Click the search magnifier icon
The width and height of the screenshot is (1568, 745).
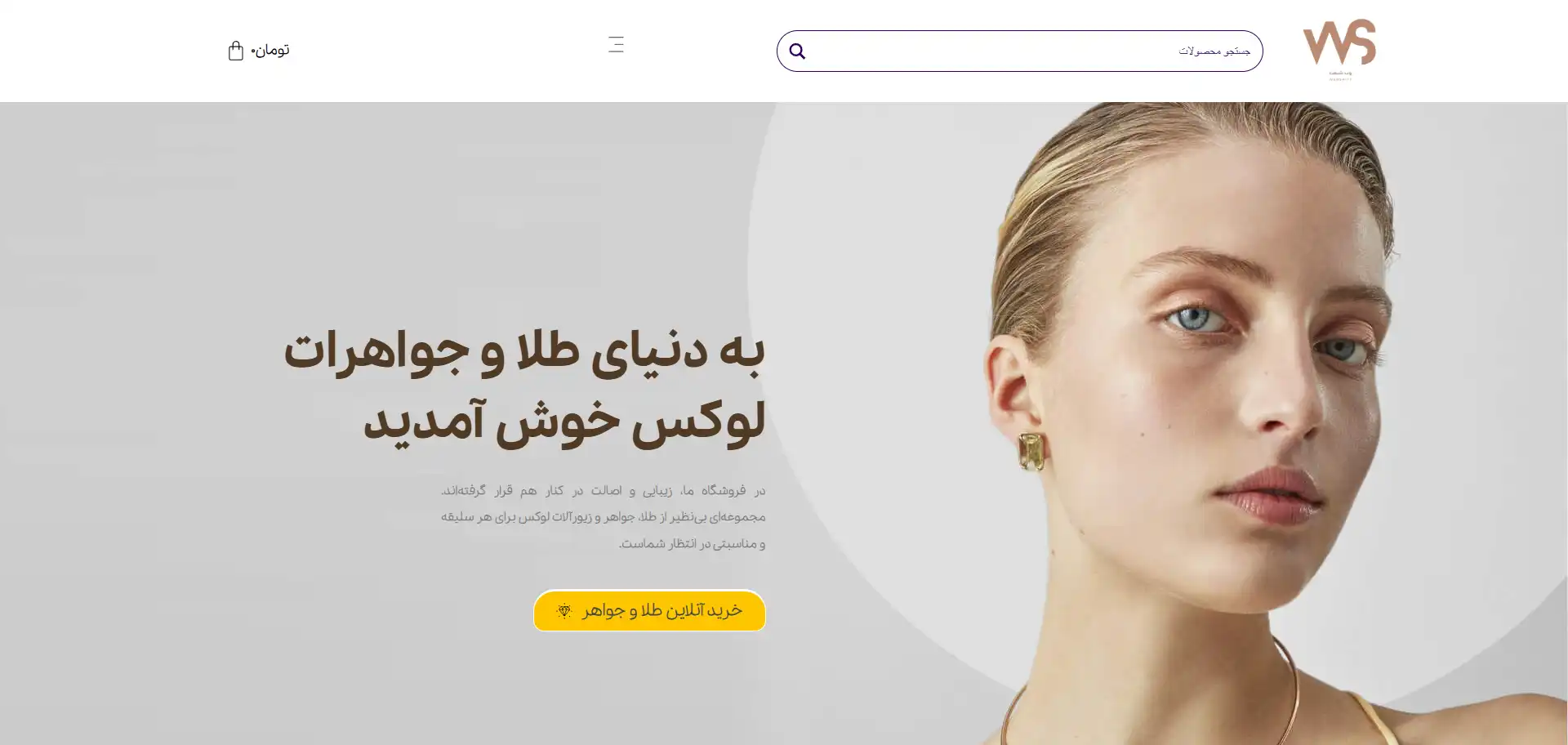pos(797,51)
